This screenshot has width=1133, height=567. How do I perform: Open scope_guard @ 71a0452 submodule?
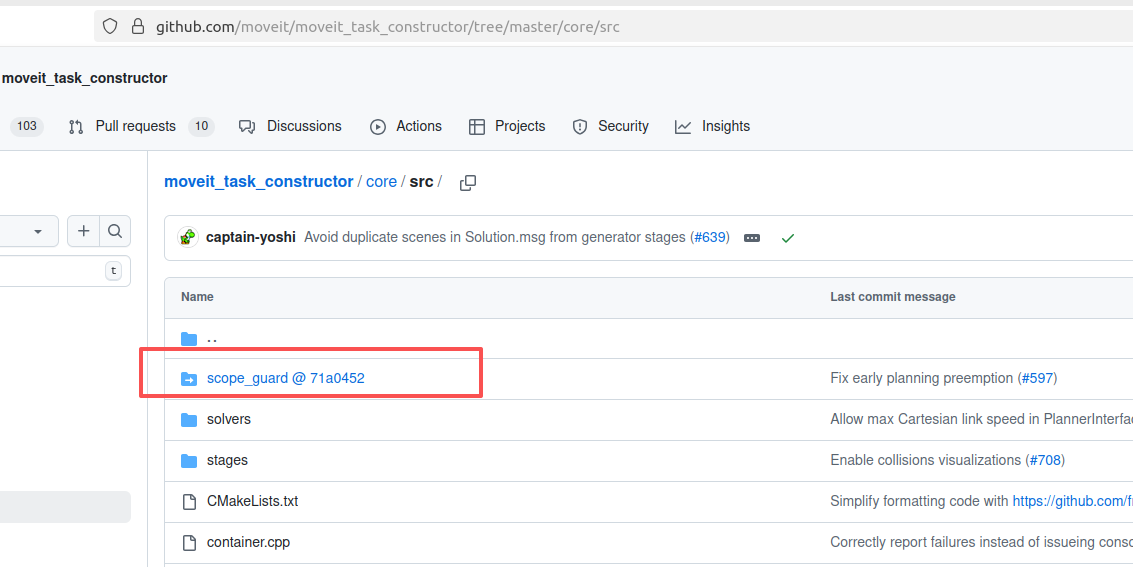click(286, 378)
